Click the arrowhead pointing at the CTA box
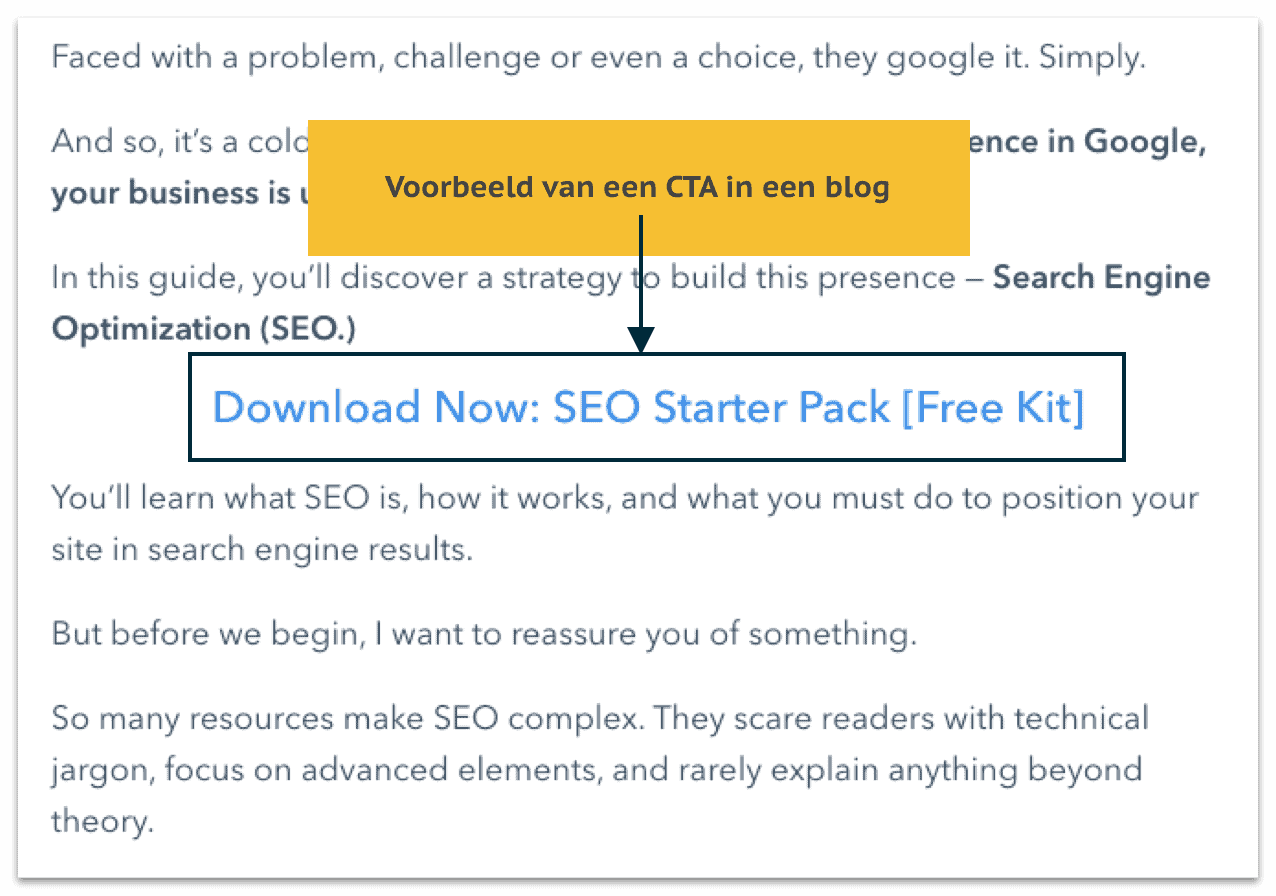 [641, 342]
